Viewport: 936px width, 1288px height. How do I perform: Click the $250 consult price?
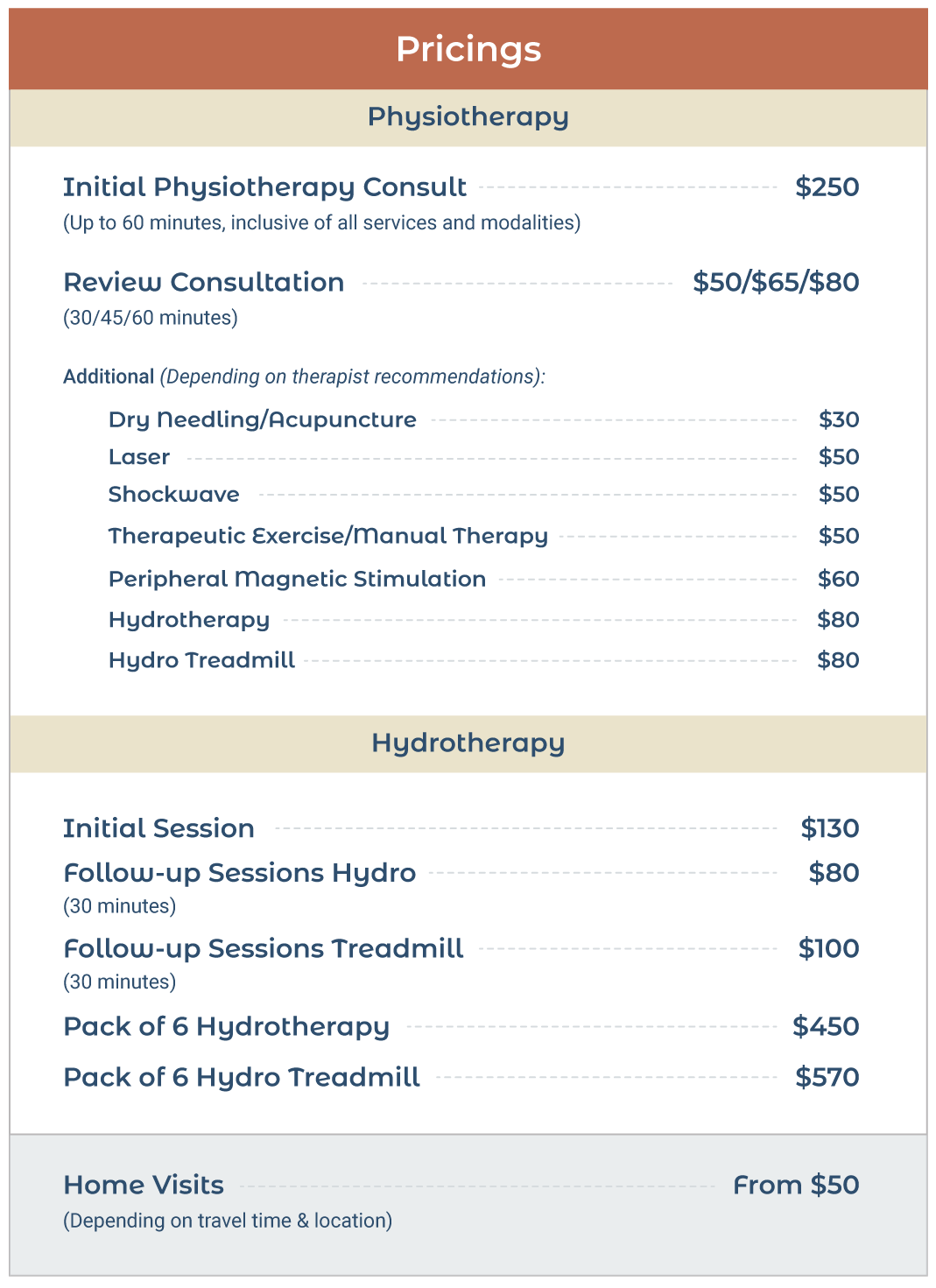click(x=827, y=187)
